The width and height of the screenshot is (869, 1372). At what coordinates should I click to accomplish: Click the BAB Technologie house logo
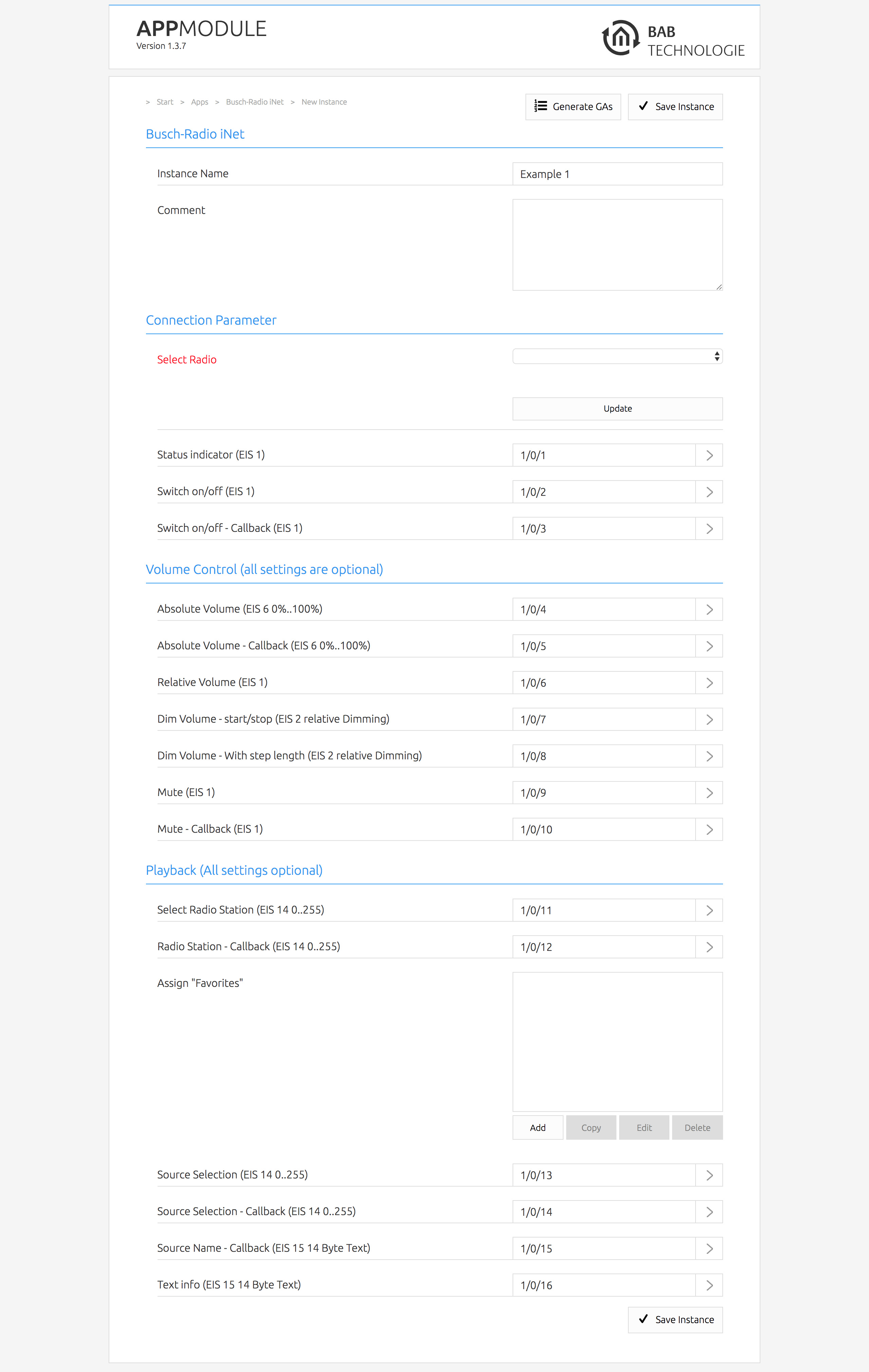tap(620, 38)
